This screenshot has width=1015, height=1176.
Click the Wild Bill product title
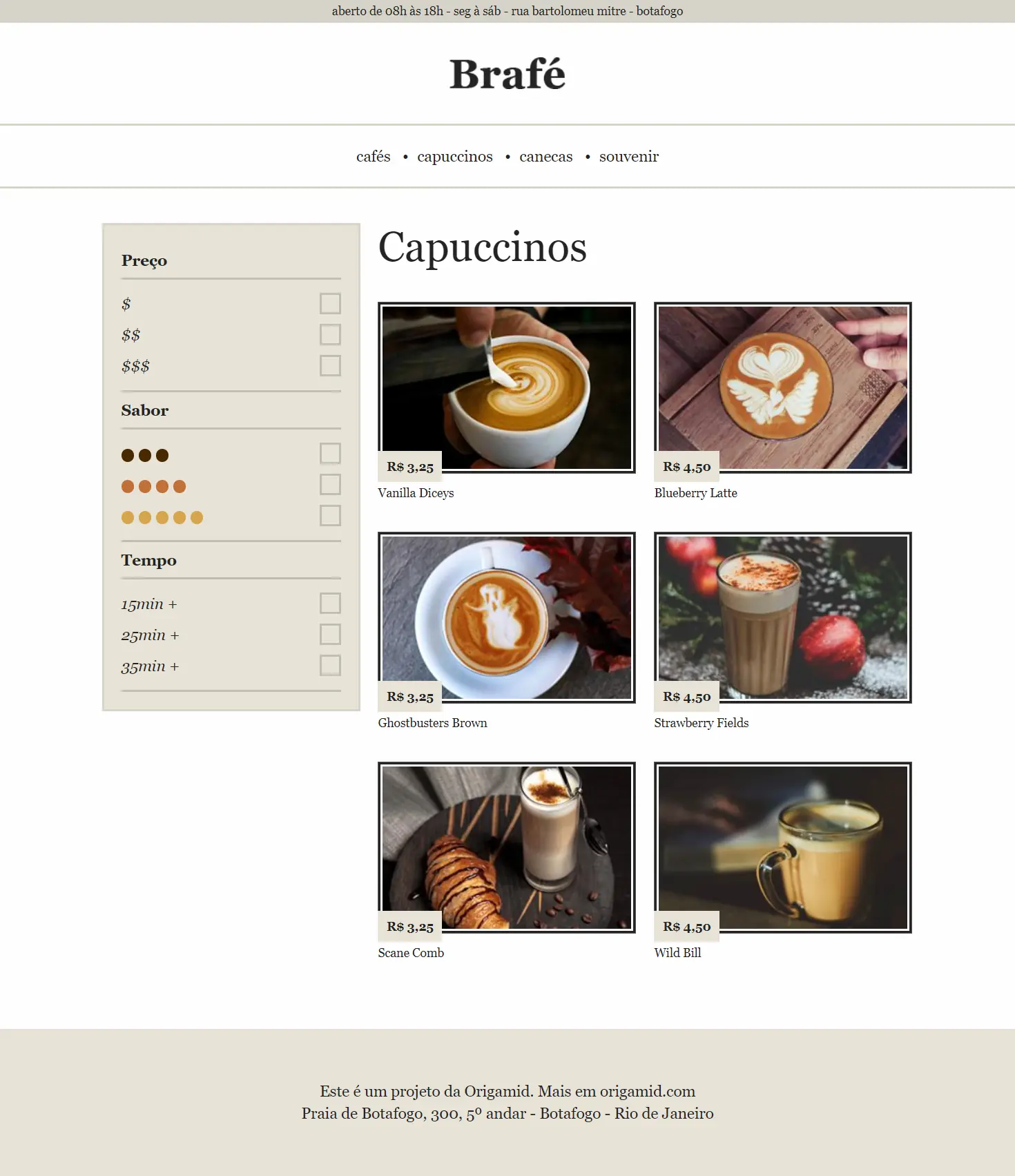678,953
